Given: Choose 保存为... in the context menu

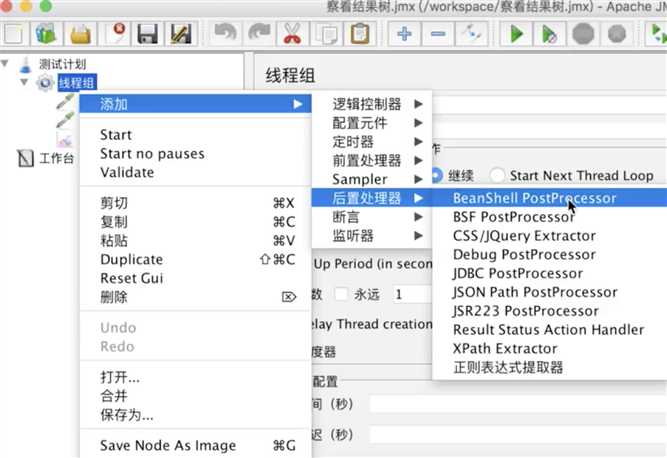Looking at the screenshot, I should coord(196,414).
